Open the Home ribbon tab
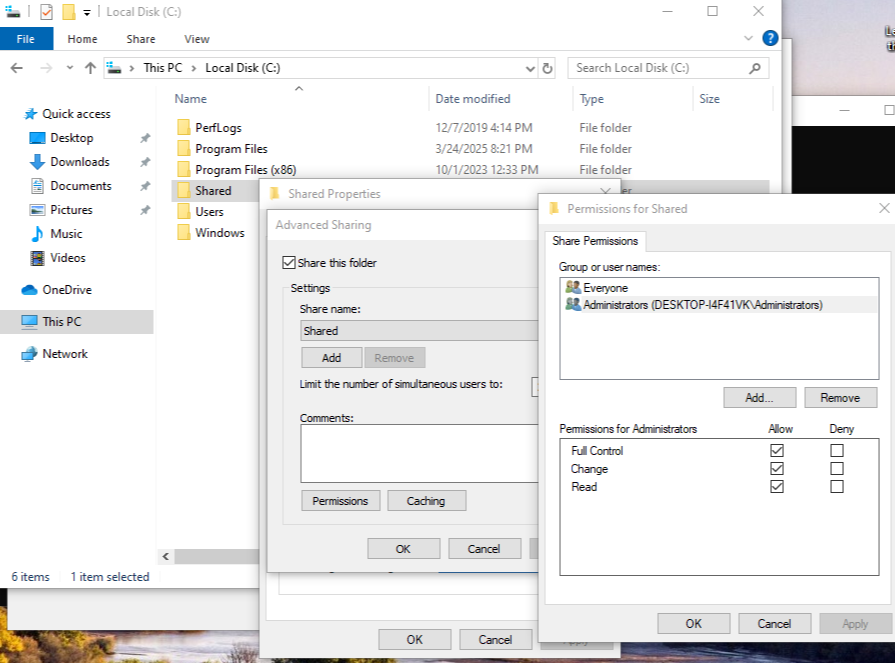Screen dimensions: 895x663 point(82,39)
